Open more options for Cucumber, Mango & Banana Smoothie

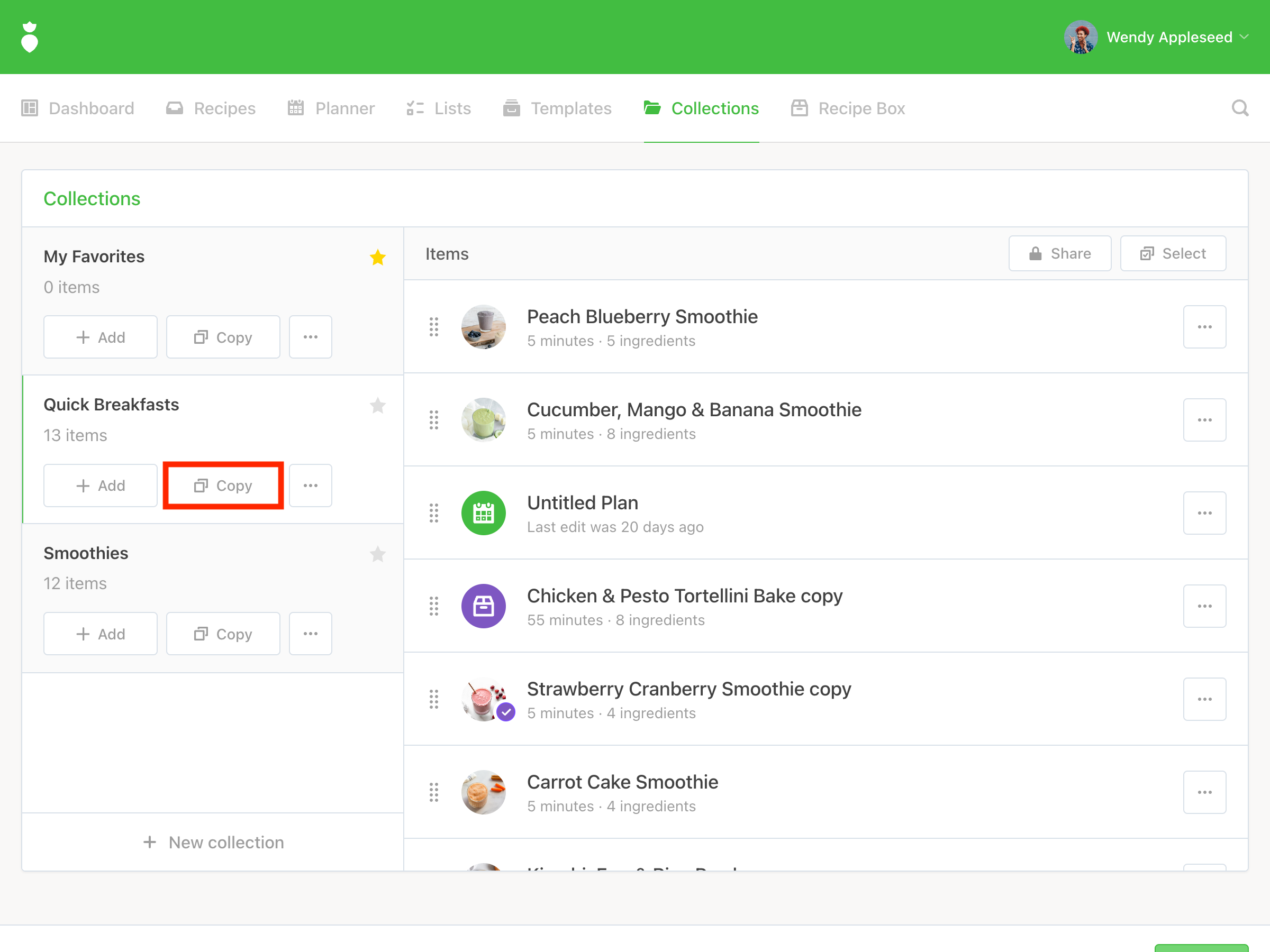(x=1204, y=420)
